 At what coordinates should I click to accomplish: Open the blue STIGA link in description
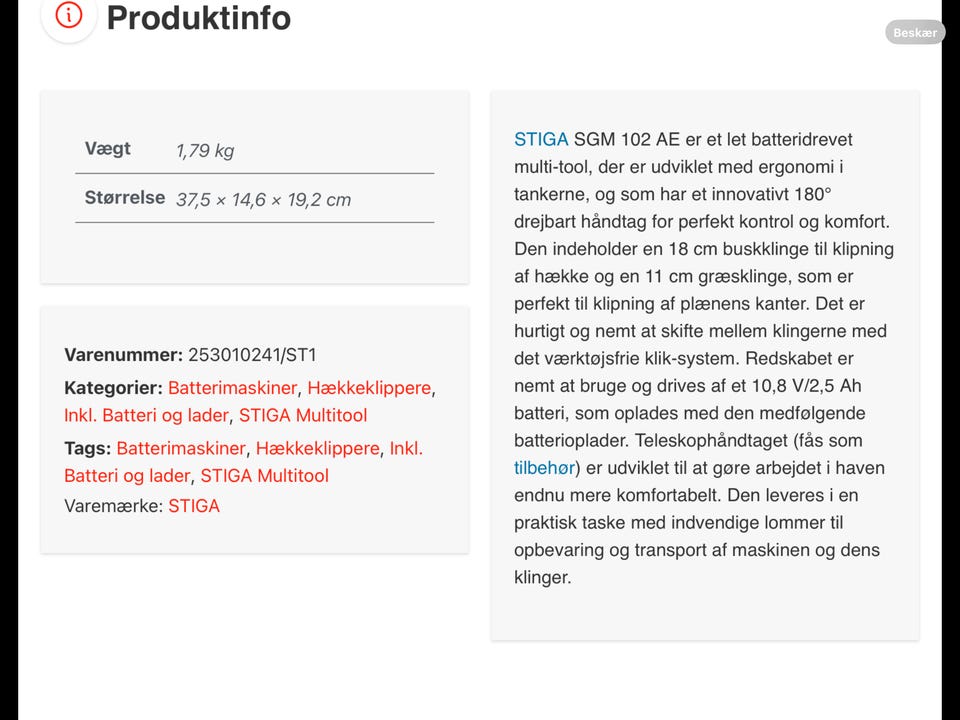pos(541,139)
